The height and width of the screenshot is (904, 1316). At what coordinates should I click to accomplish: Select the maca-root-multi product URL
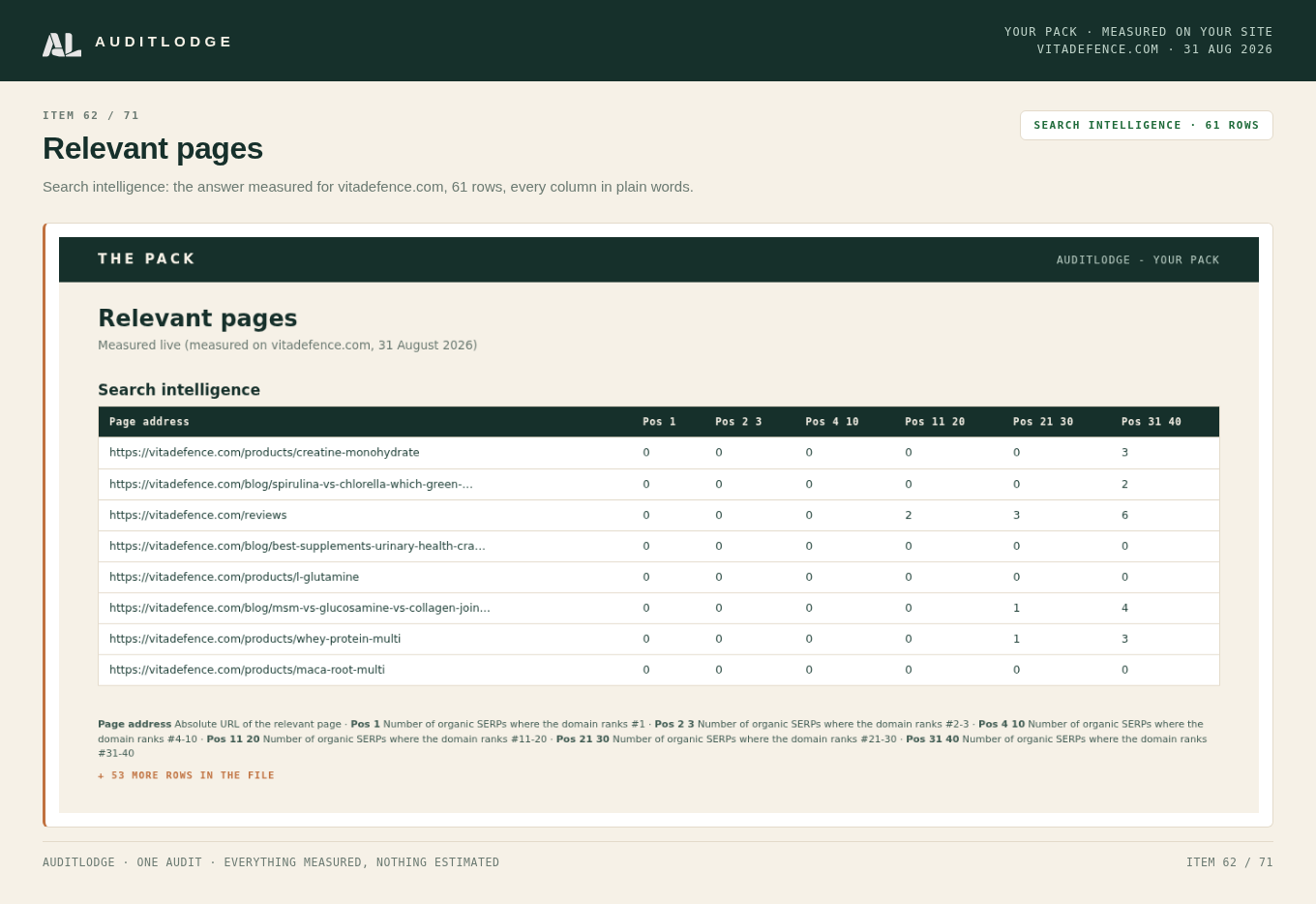point(247,670)
